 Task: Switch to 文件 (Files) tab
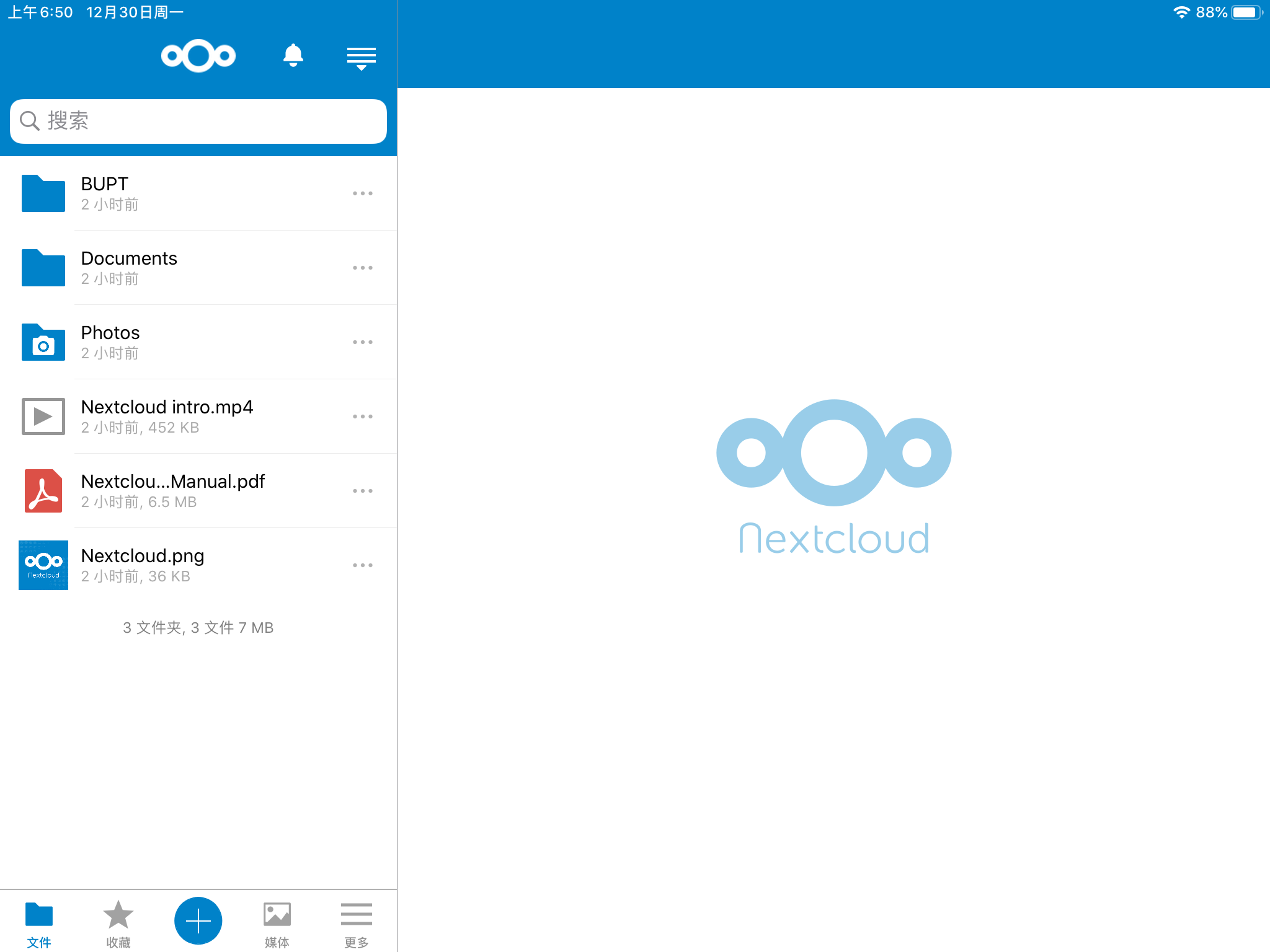click(40, 920)
